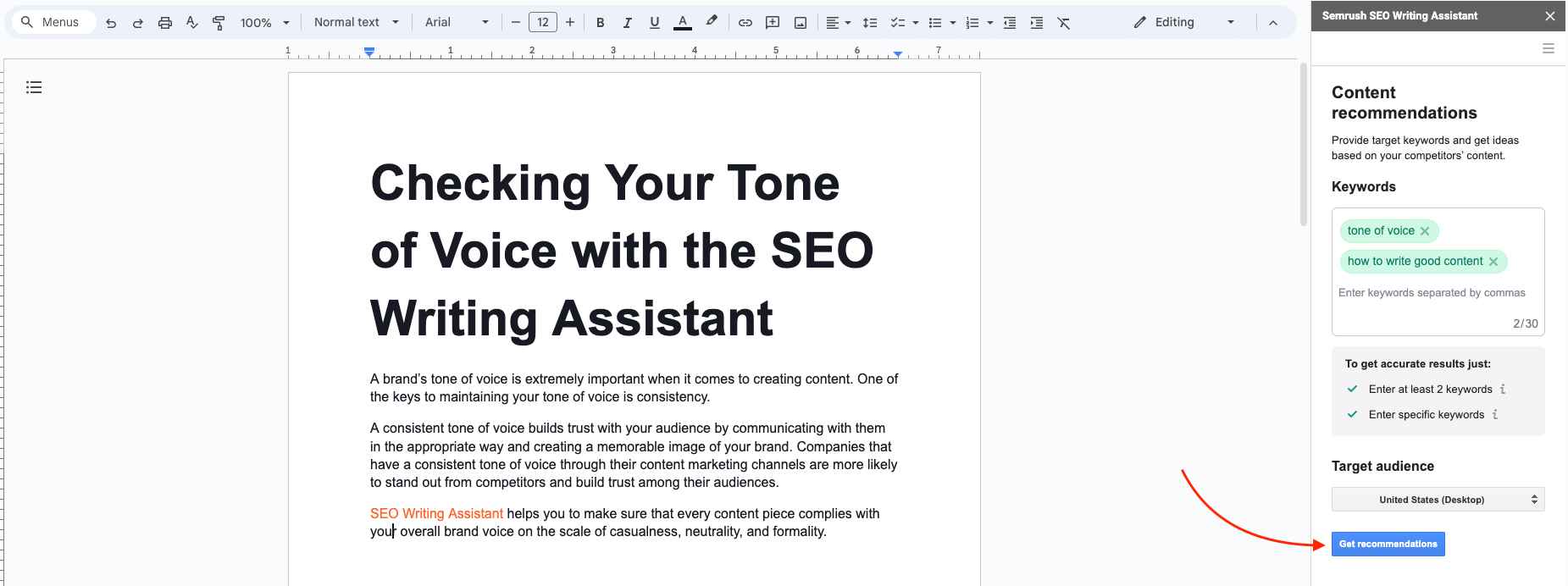Viewport: 1568px width, 586px height.
Task: Decrease paragraph indent
Action: [x=1010, y=23]
